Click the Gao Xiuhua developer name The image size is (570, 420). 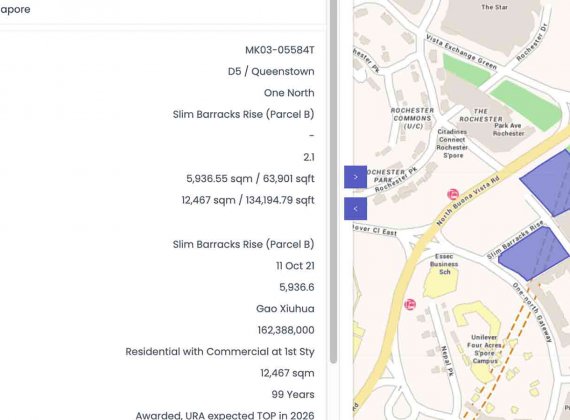(285, 309)
